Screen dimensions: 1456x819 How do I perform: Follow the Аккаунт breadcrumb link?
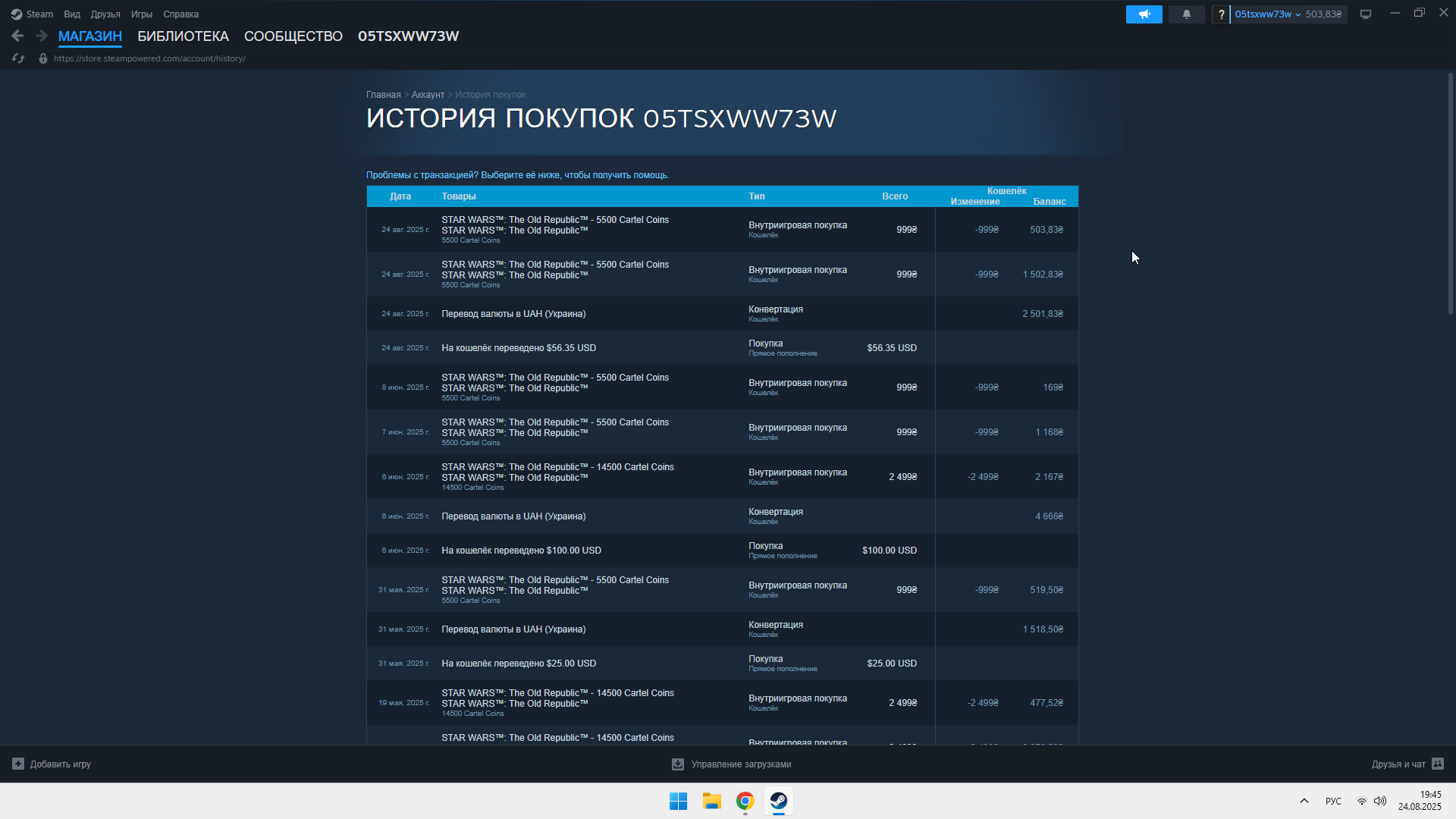(428, 95)
